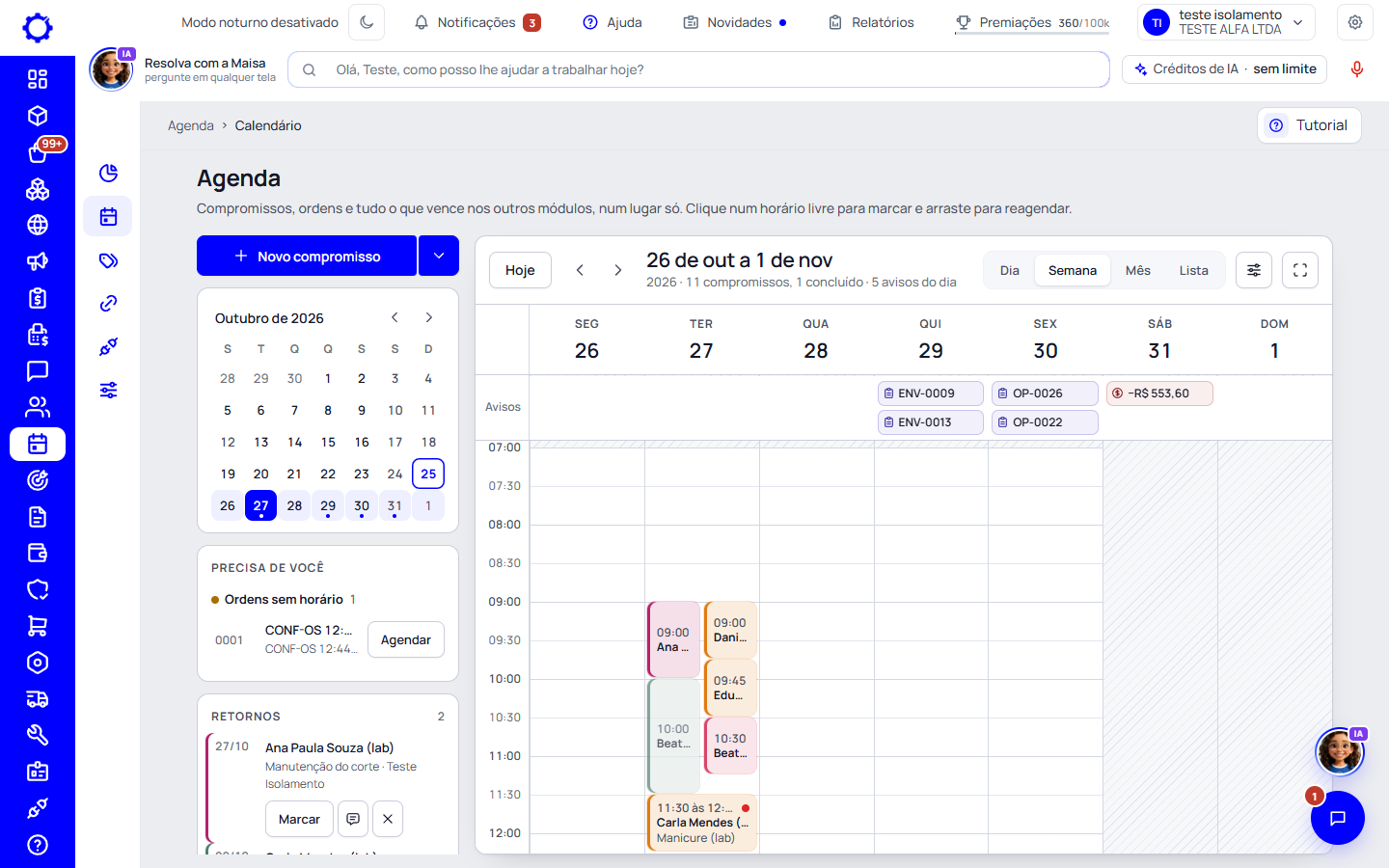The image size is (1389, 868).
Task: Click the Hoje button
Action: (x=520, y=270)
